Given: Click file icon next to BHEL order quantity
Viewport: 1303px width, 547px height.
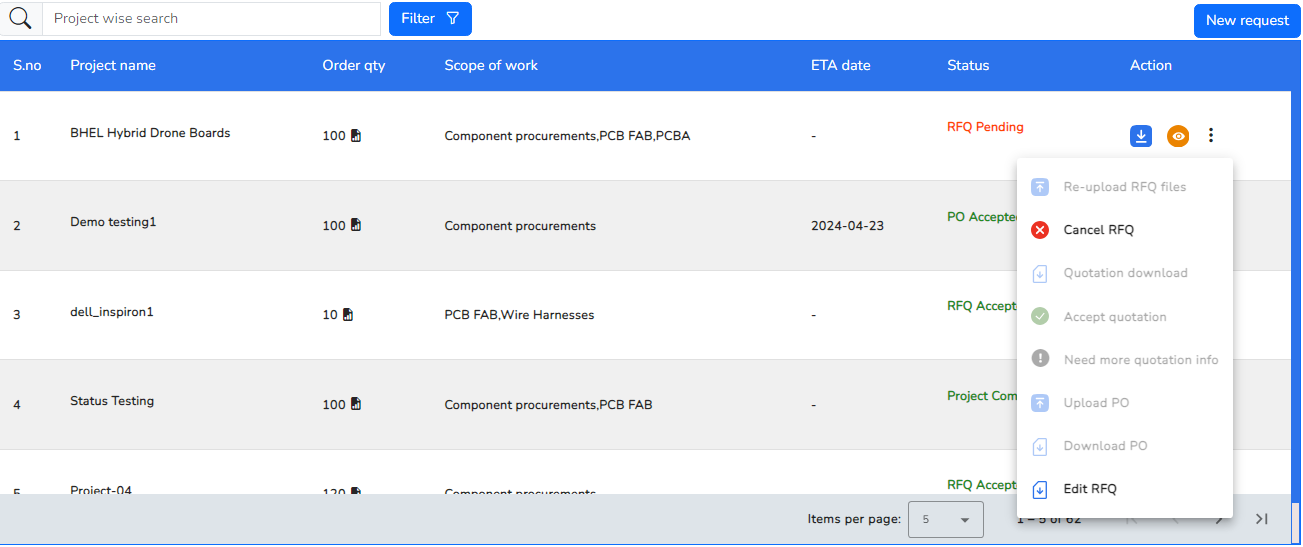Looking at the screenshot, I should [356, 136].
